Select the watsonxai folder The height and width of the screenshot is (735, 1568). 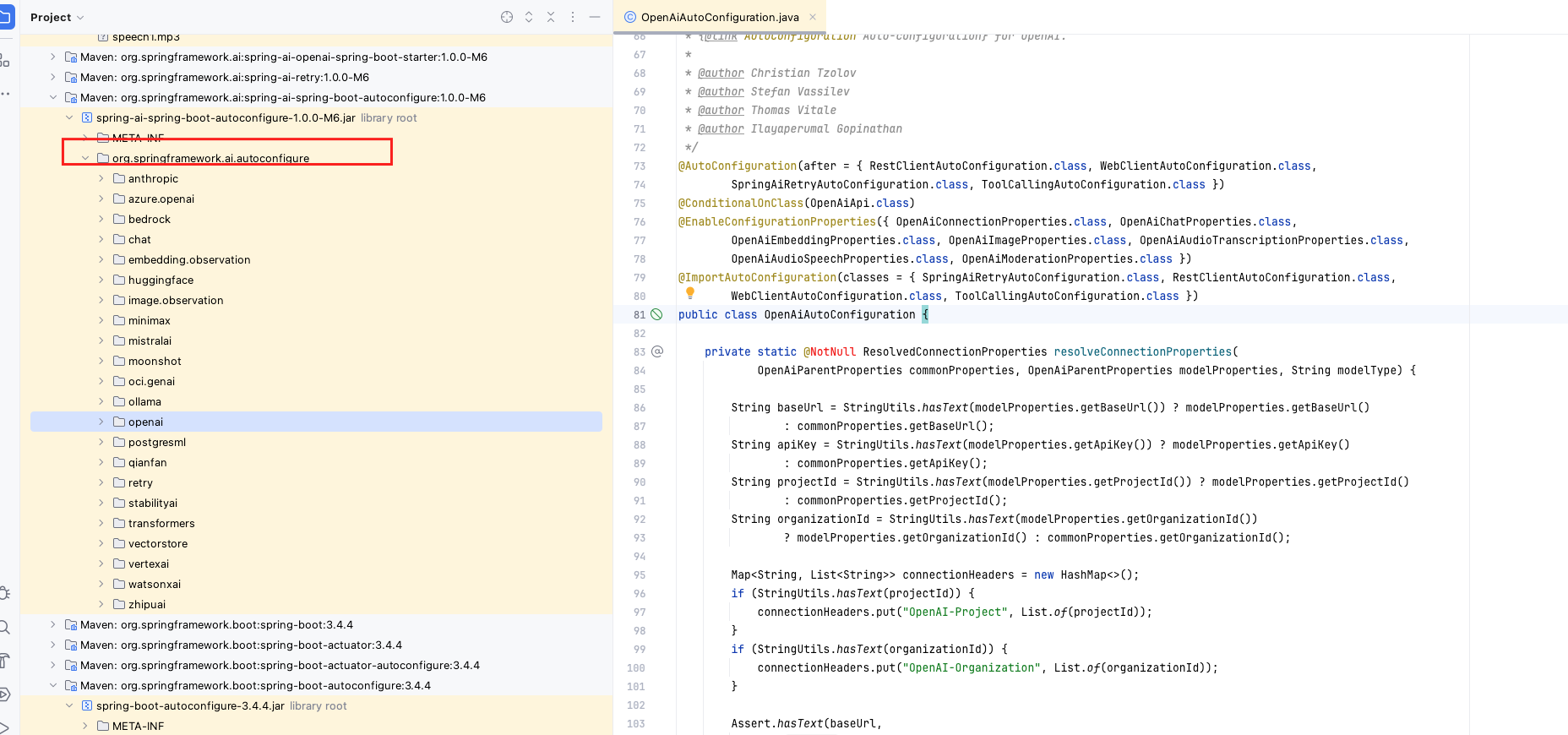click(155, 585)
